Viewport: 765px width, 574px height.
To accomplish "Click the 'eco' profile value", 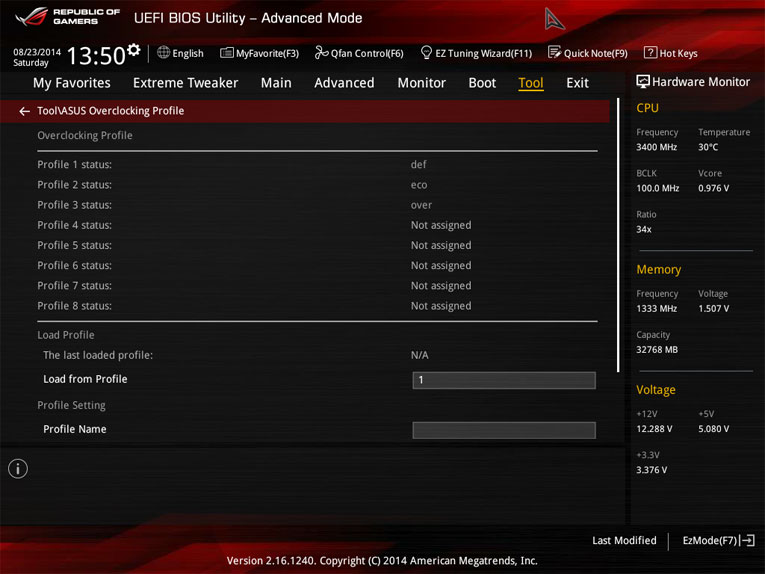I will click(419, 185).
